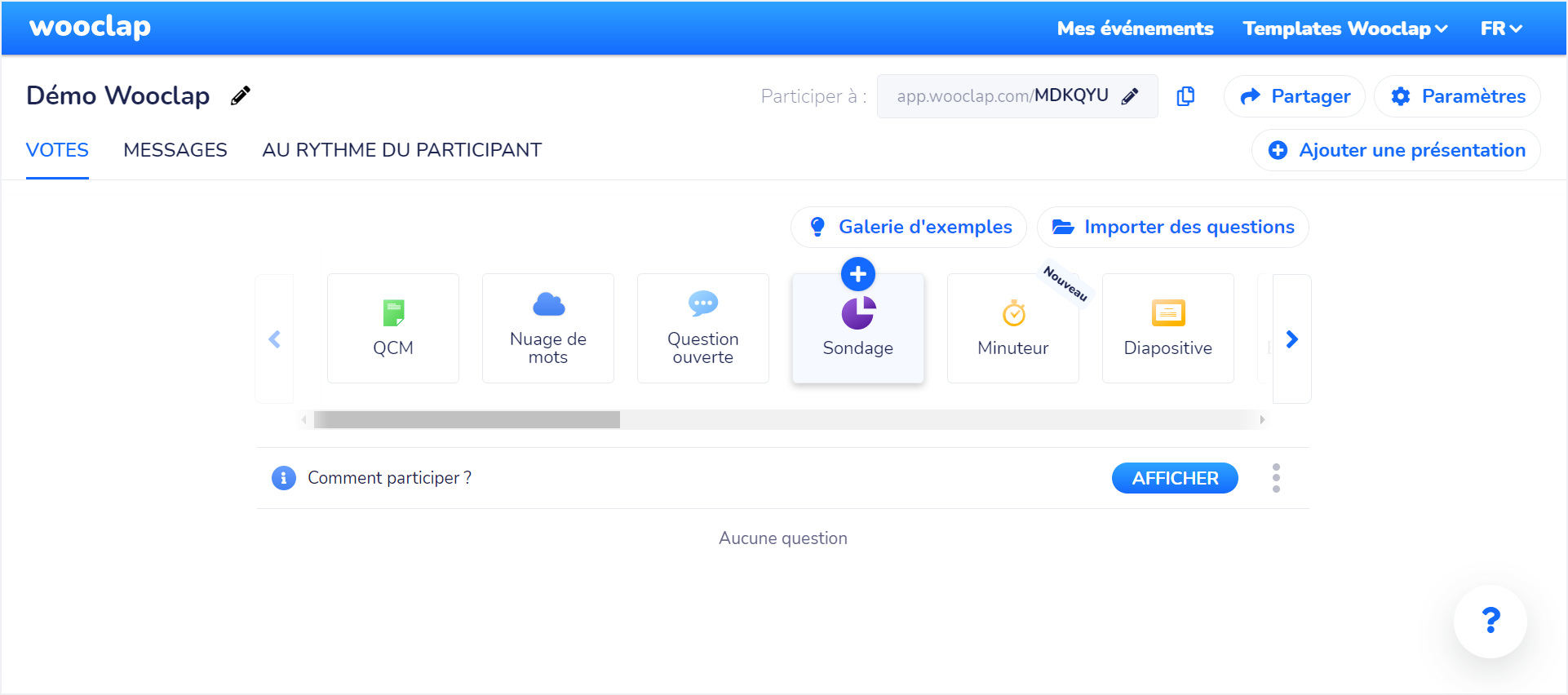Edit the event code with the pencil icon

[x=1131, y=95]
